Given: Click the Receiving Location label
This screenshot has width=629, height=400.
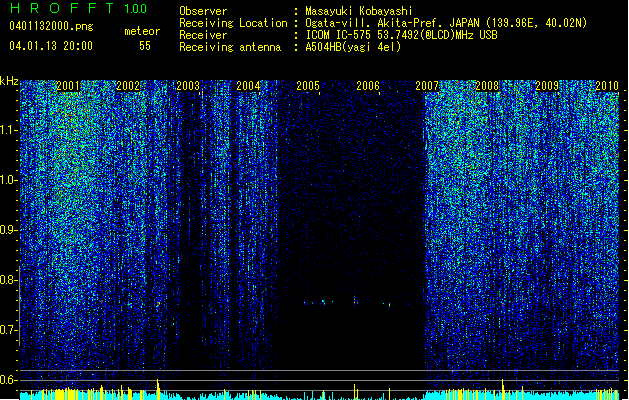Looking at the screenshot, I should click(233, 23).
